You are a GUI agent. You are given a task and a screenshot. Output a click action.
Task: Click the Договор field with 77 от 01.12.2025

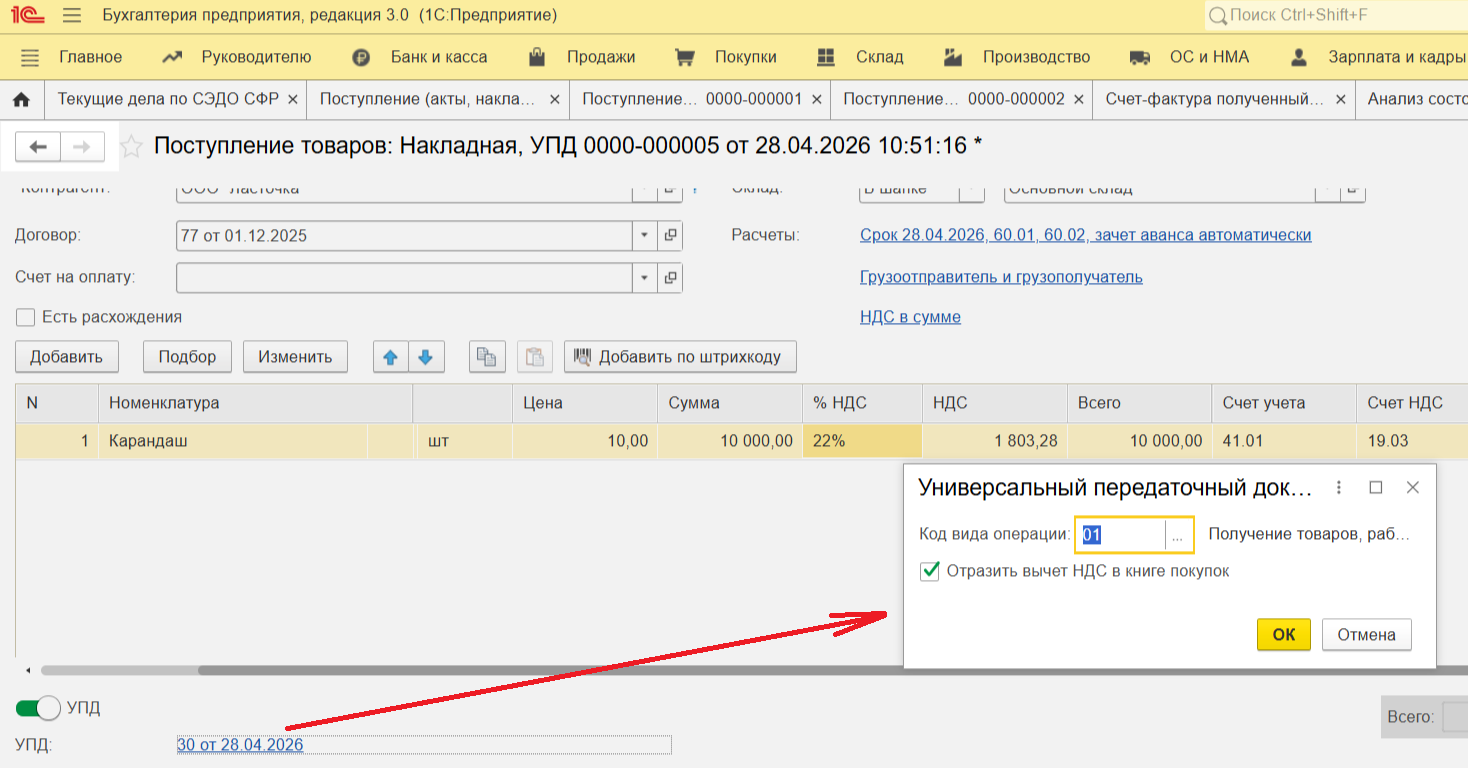tap(404, 236)
